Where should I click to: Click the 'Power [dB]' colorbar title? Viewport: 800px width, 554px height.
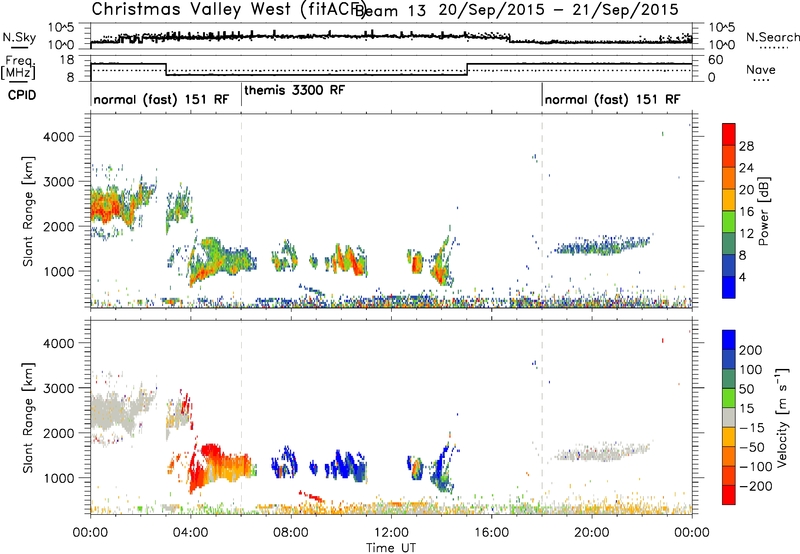764,211
